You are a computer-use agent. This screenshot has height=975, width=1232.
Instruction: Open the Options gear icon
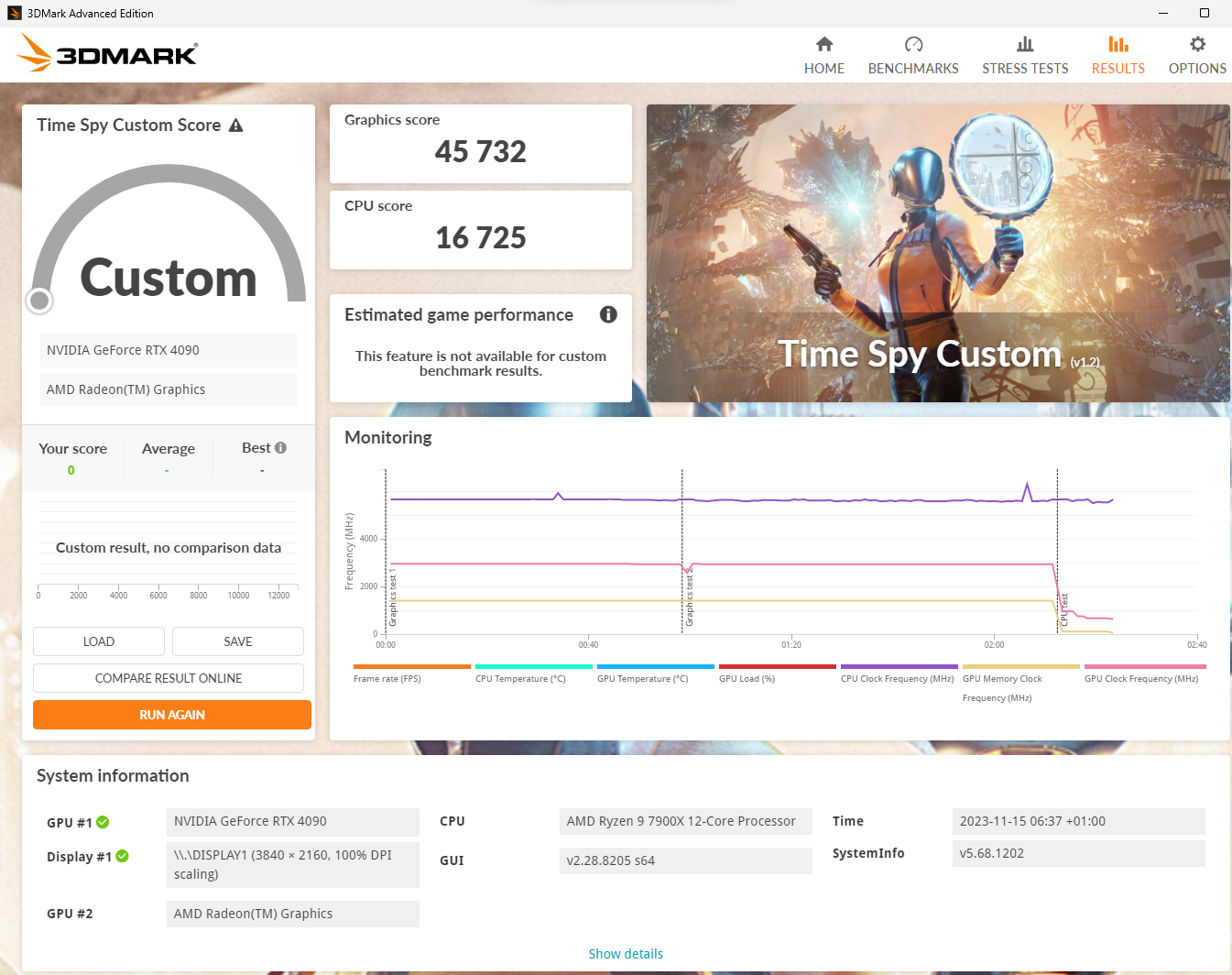pyautogui.click(x=1197, y=44)
